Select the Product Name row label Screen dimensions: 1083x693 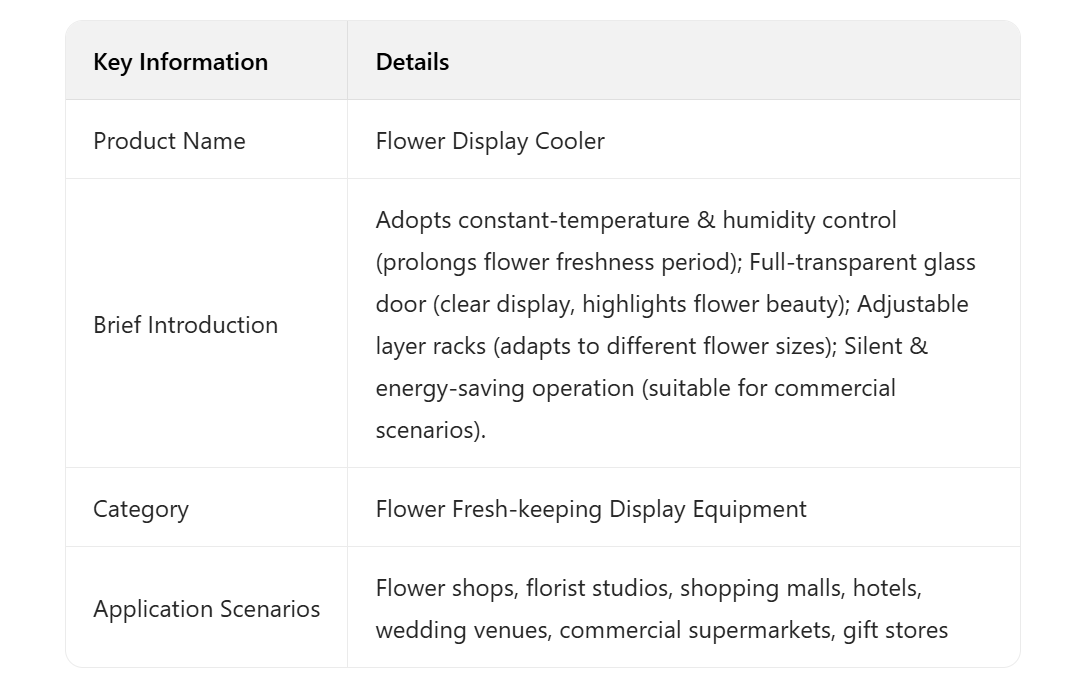[169, 141]
